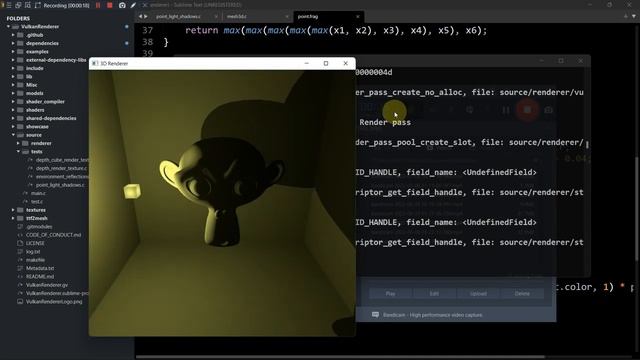This screenshot has width=640, height=360.
Task: Click the tab-scroll left arrow in Sublime
Action: [140, 16]
